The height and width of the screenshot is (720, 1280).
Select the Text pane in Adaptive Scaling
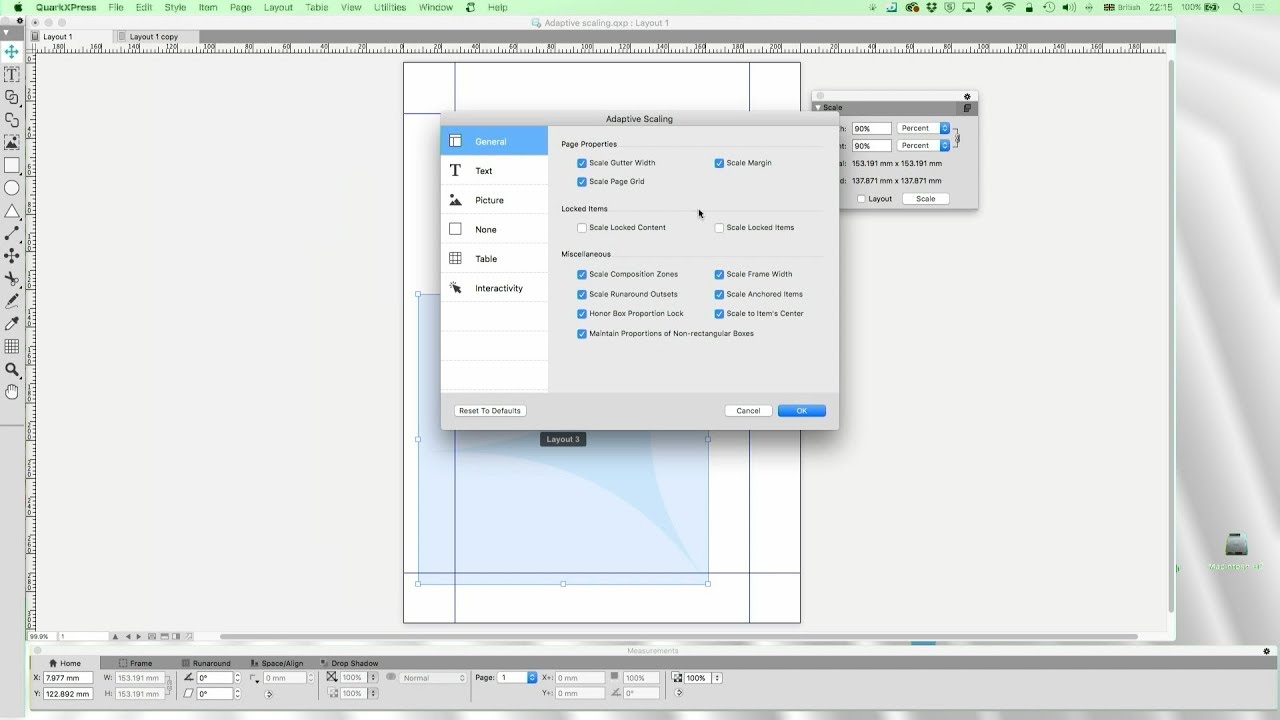[494, 171]
